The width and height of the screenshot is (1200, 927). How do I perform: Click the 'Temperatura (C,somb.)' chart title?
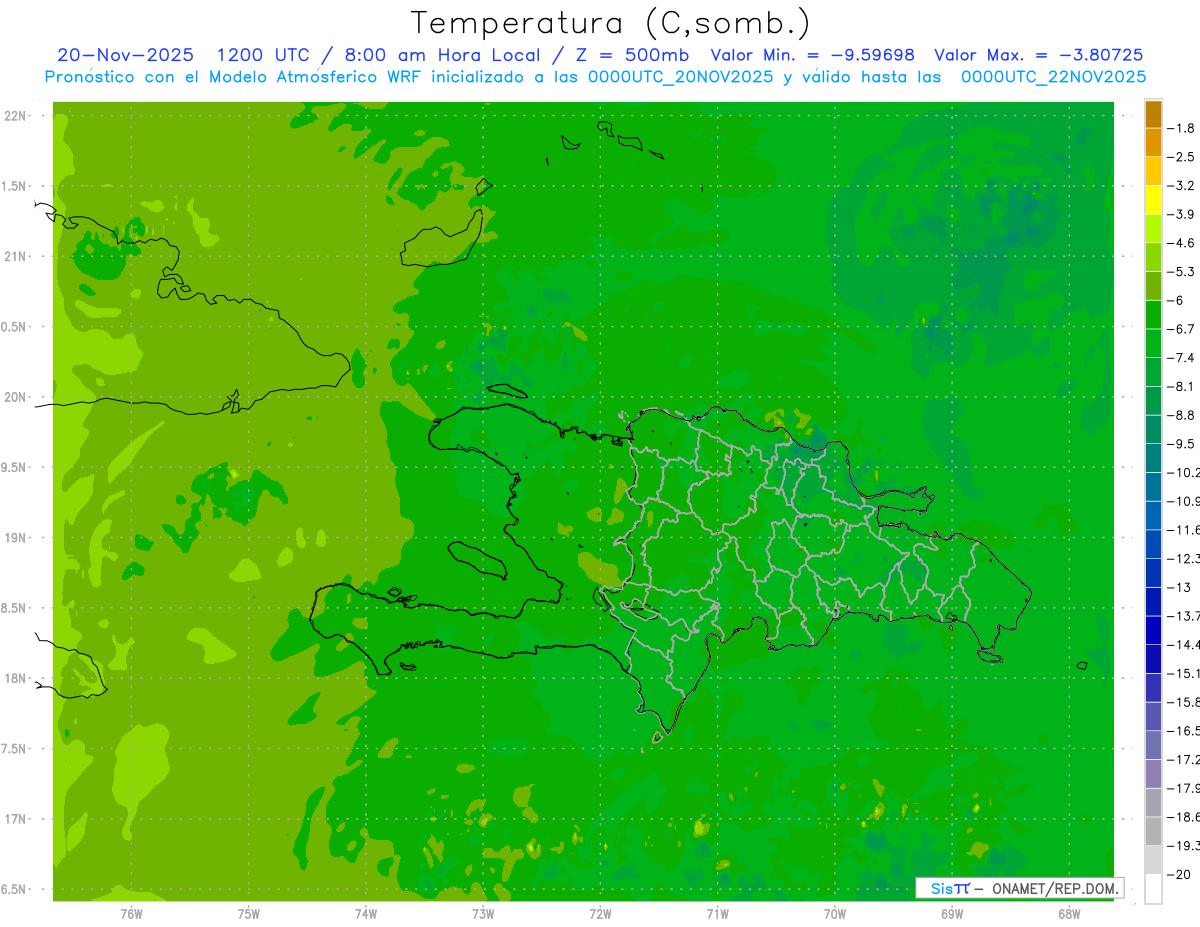[x=610, y=24]
